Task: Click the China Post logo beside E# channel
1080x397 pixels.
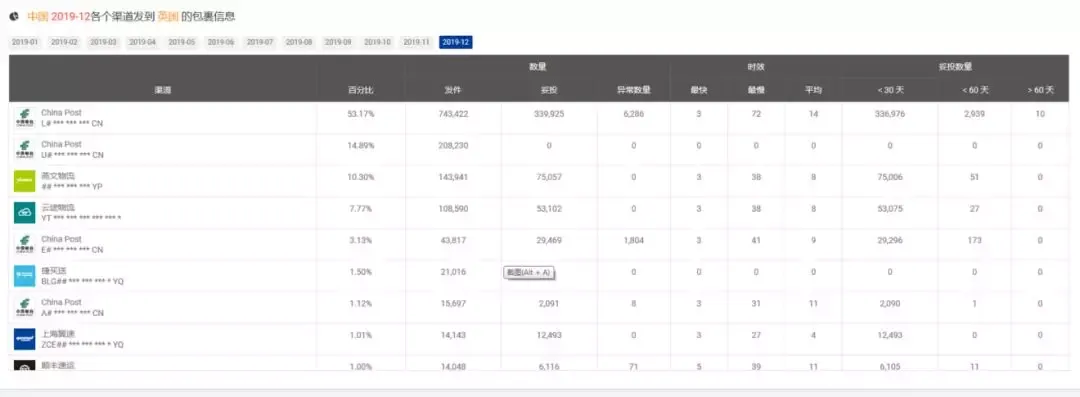Action: coord(25,244)
